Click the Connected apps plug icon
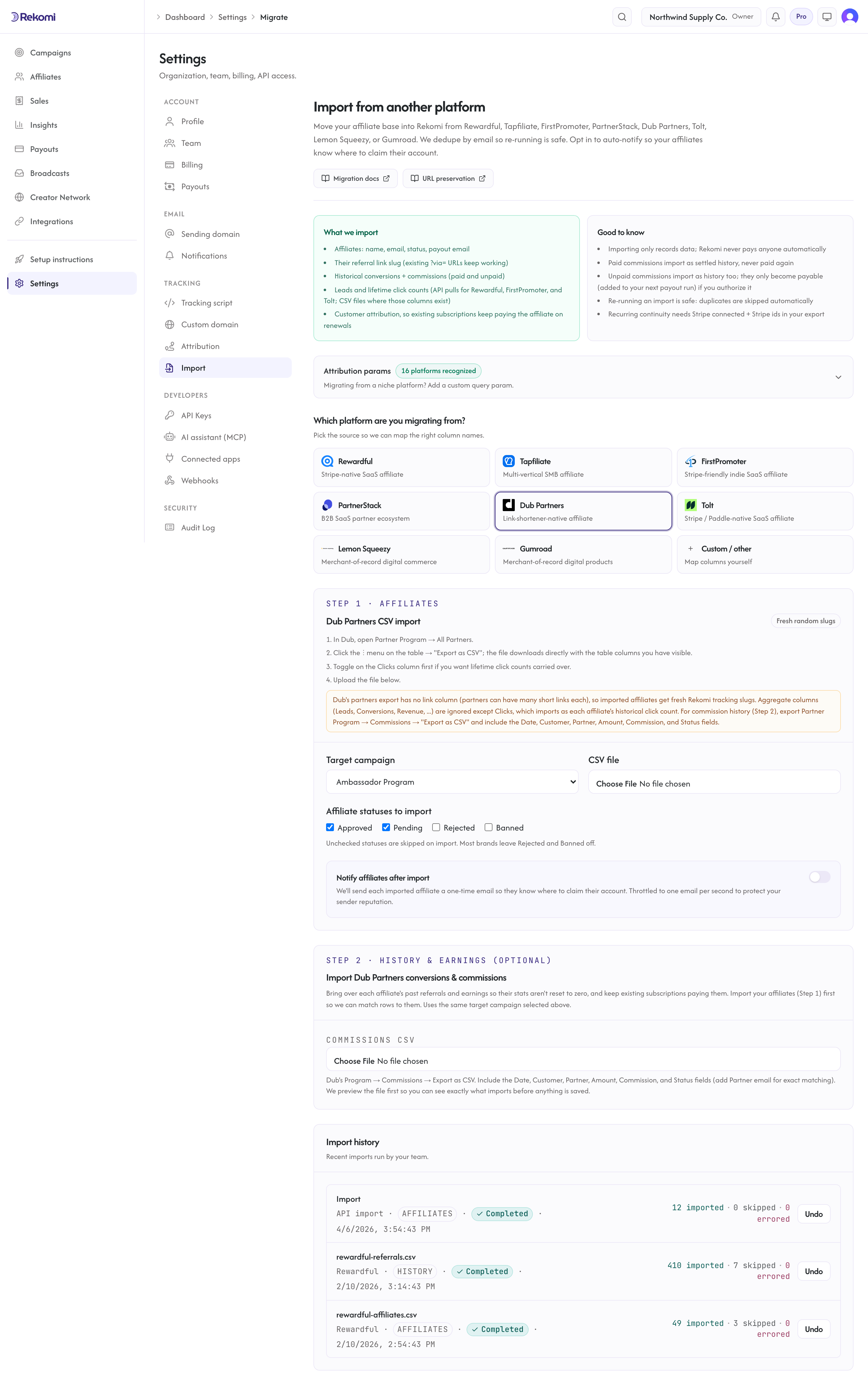This screenshot has width=868, height=1385. (x=169, y=459)
